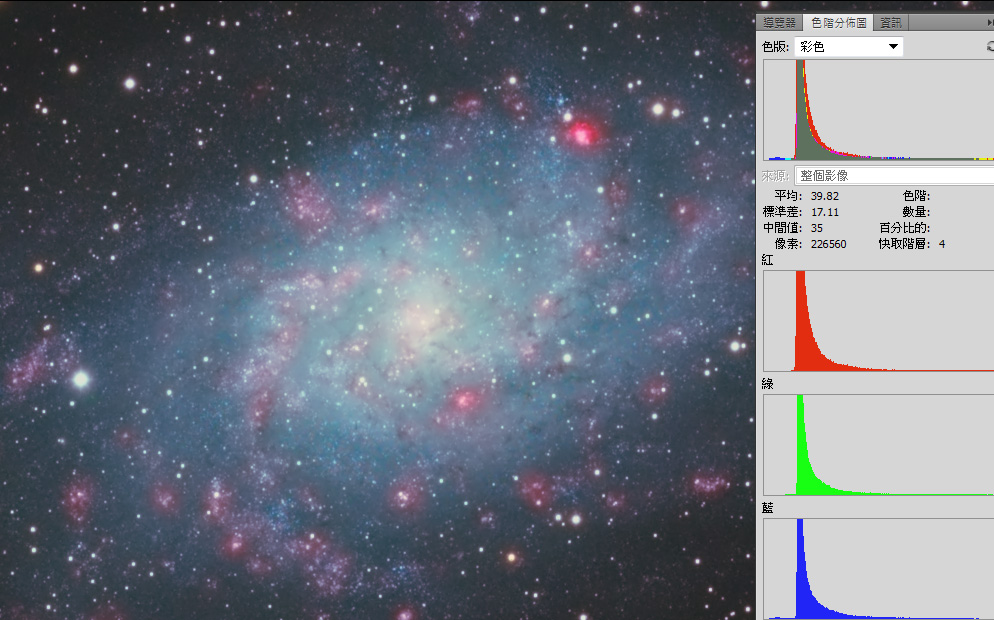This screenshot has width=994, height=620.
Task: Click the 平均 value 39.82
Action: [x=825, y=196]
